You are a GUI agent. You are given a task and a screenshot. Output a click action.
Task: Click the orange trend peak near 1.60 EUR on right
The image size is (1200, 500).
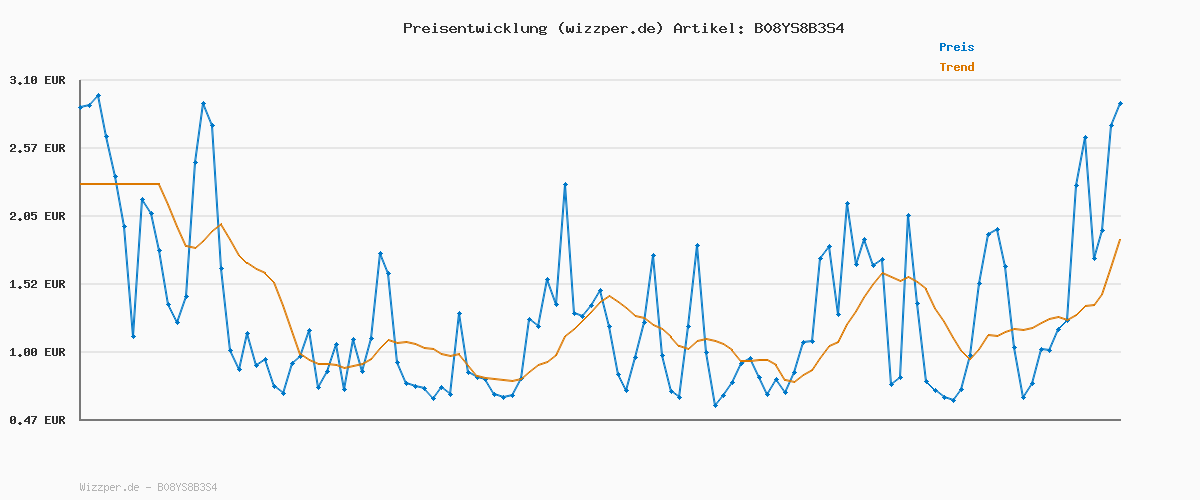point(884,273)
